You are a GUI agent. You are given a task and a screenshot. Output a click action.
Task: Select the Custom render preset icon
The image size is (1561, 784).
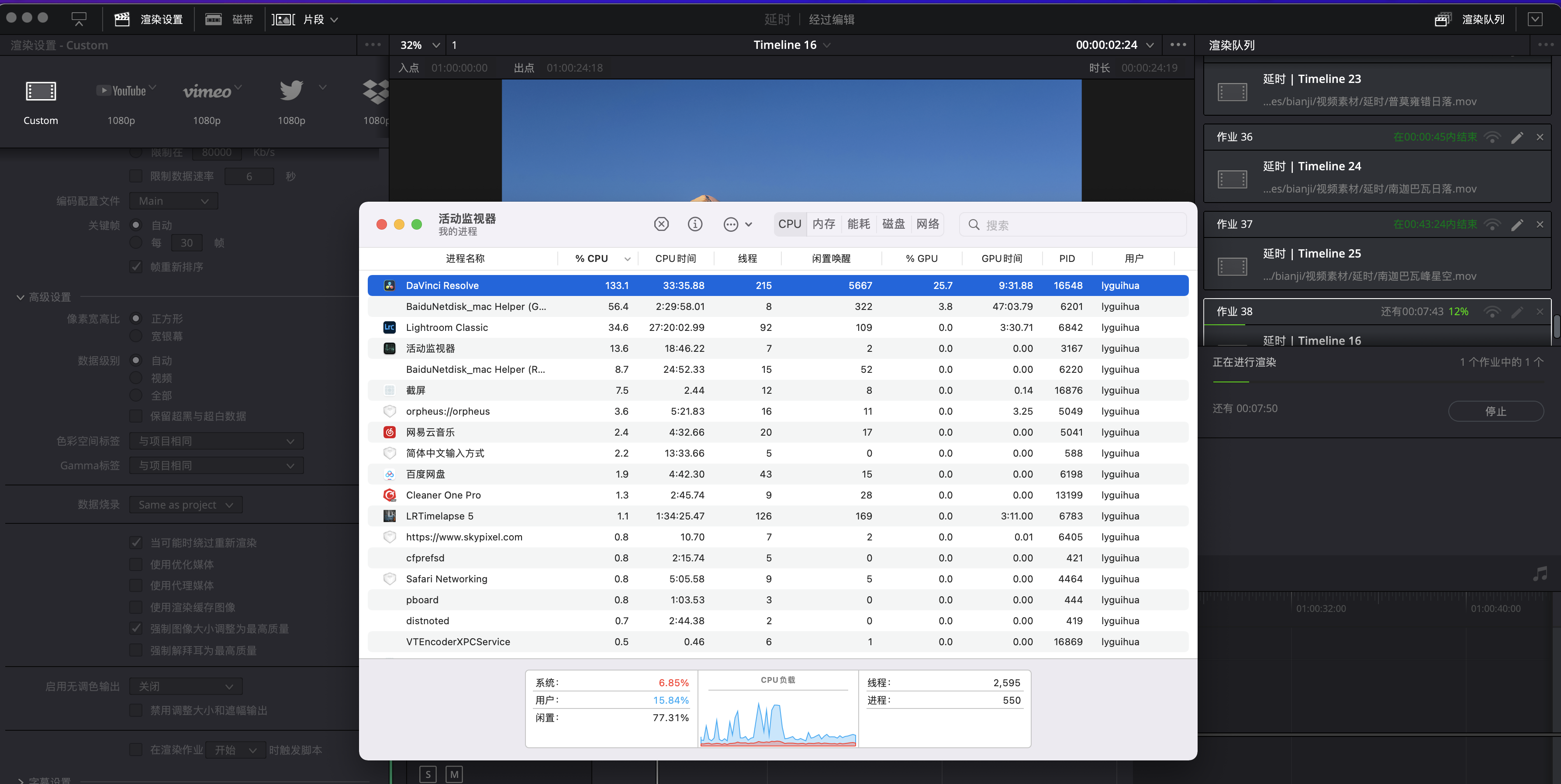[x=41, y=92]
